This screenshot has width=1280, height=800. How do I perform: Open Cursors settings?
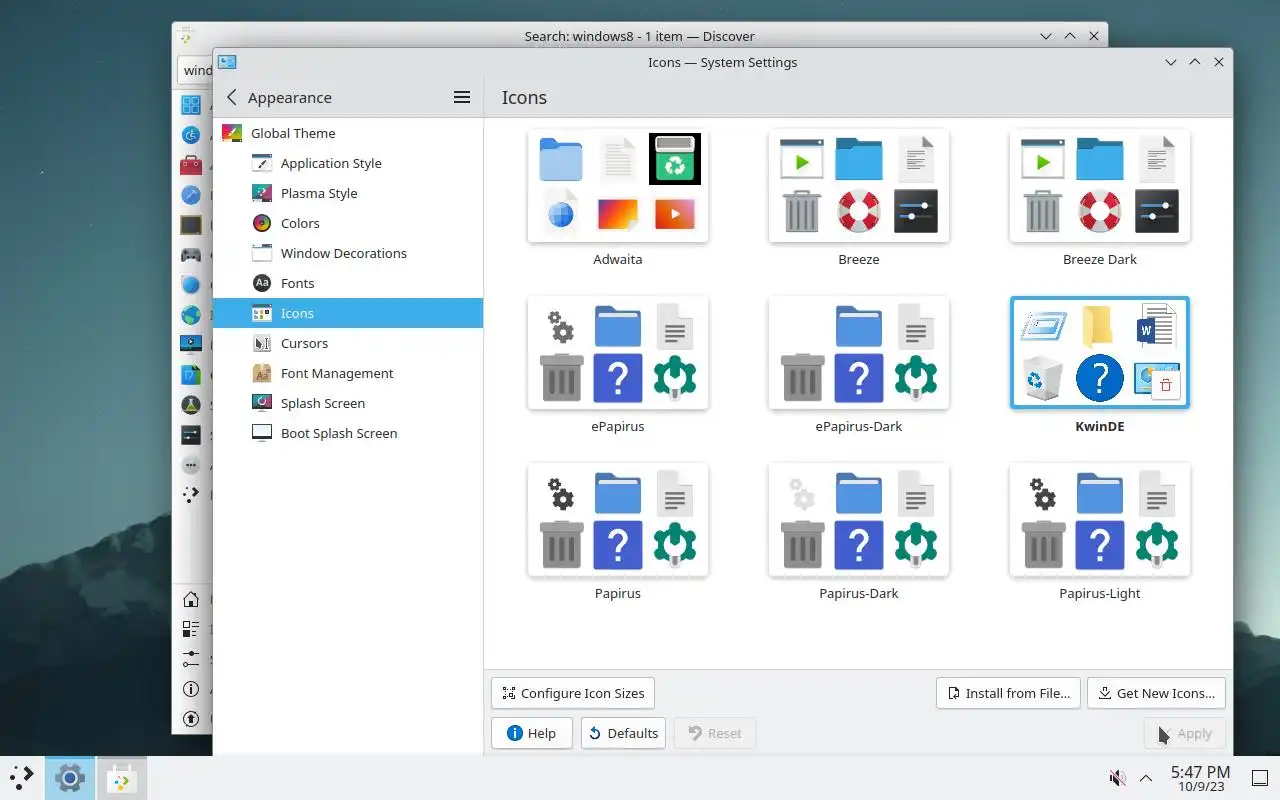348,343
